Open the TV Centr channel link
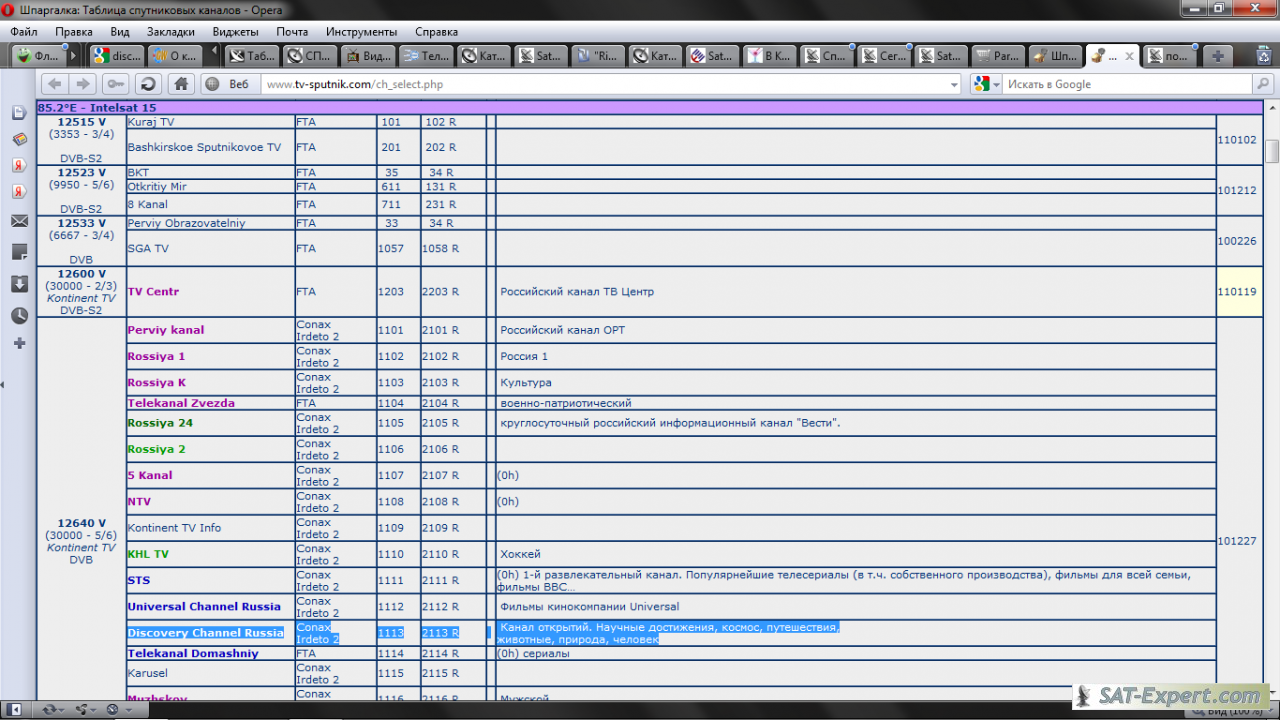 coord(153,292)
